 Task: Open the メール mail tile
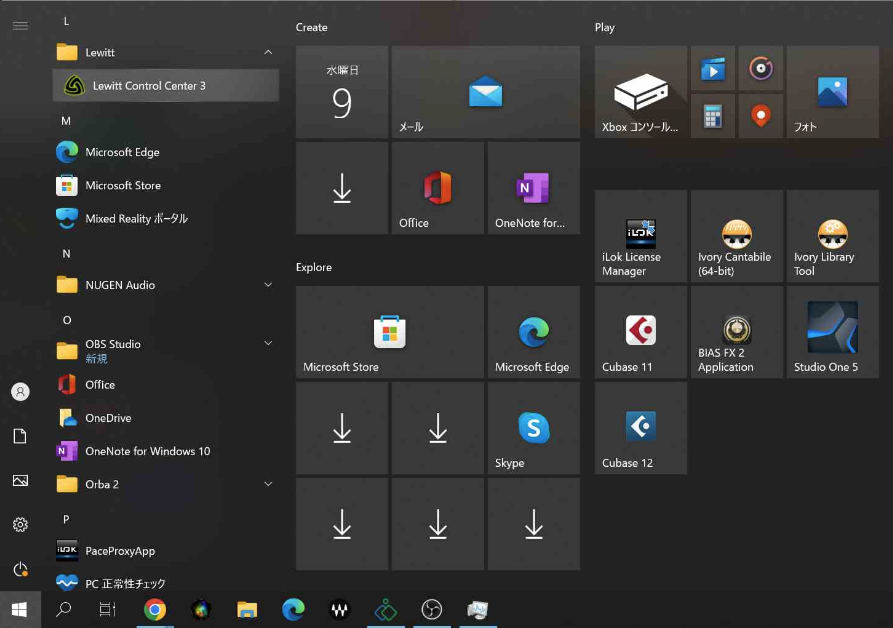(486, 92)
